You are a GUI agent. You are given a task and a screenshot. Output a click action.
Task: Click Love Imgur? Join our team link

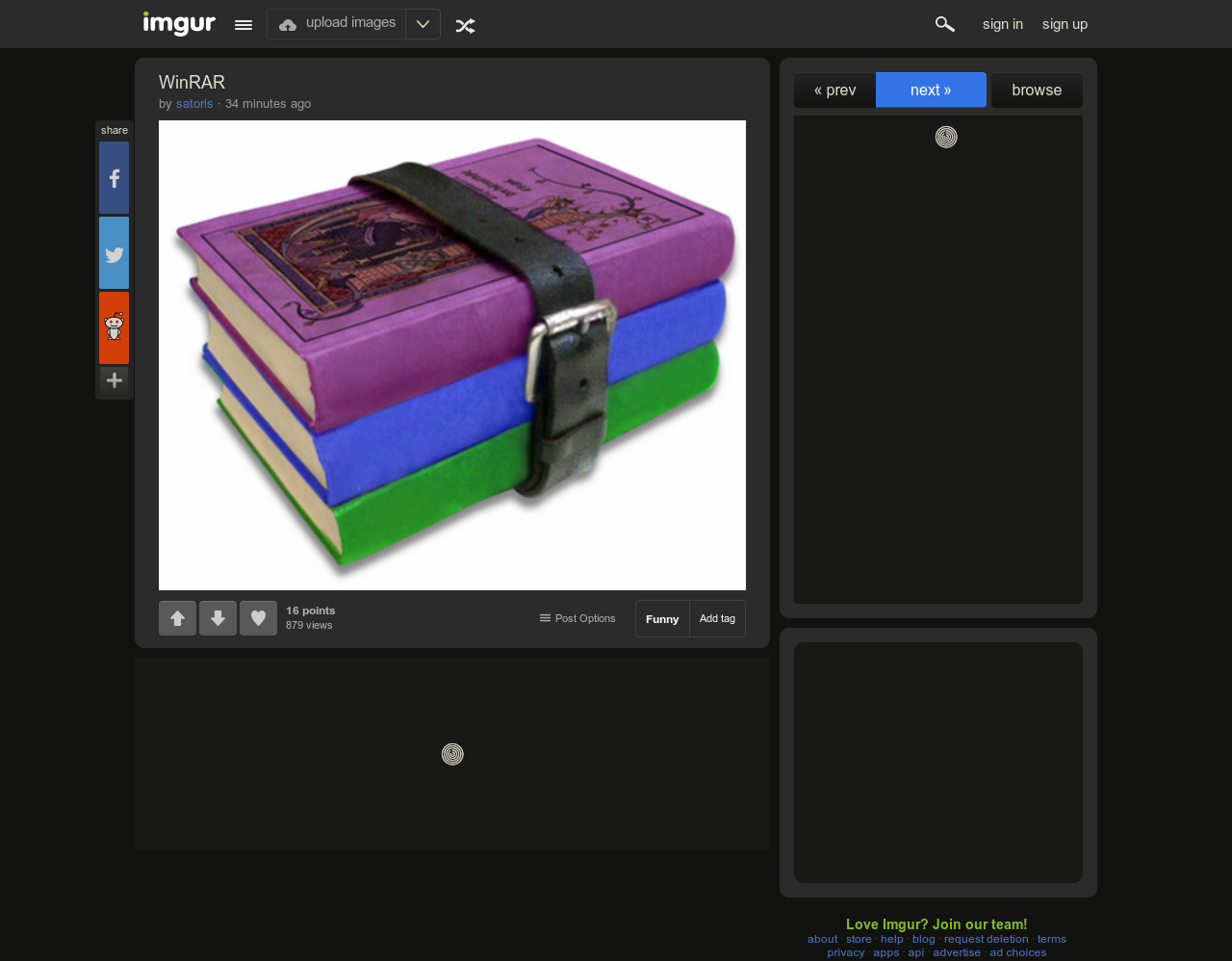[x=937, y=924]
